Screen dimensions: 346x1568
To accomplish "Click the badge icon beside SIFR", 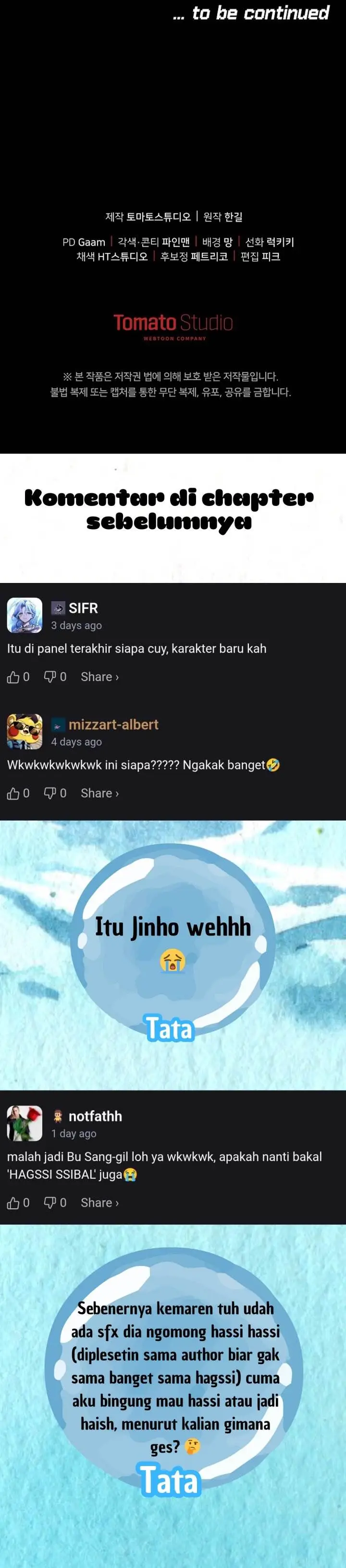I will tap(58, 608).
